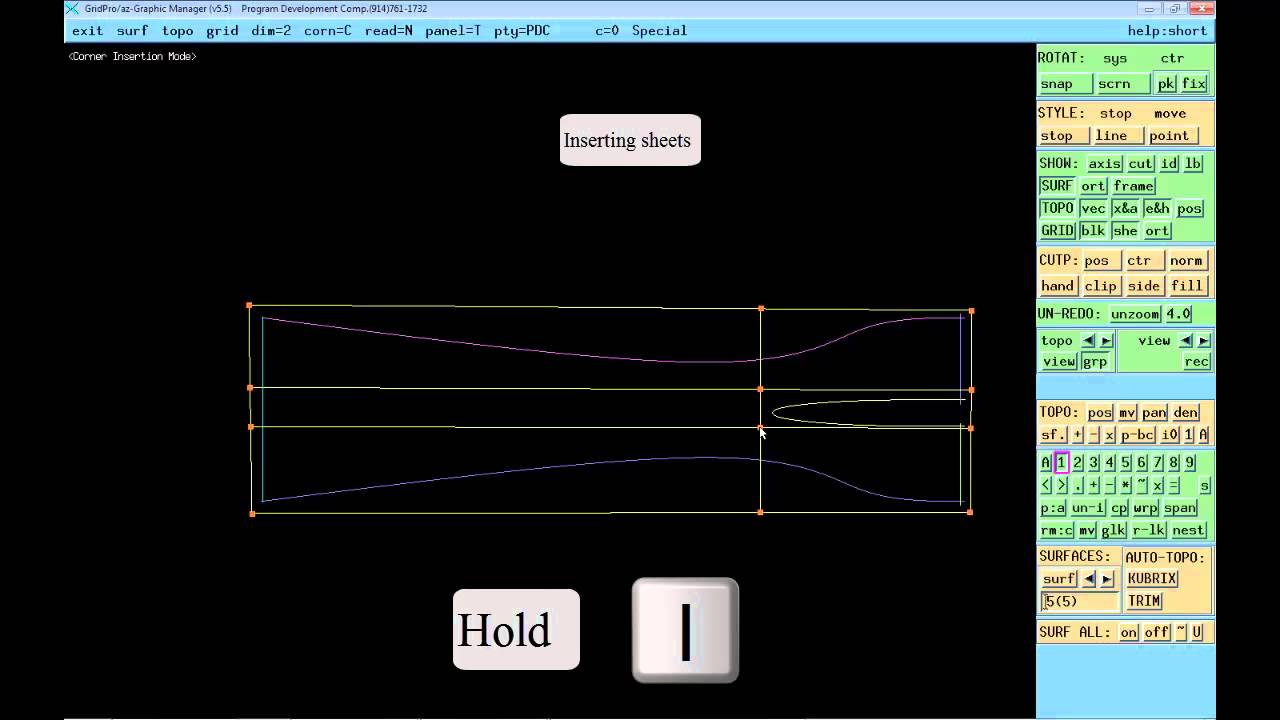Click the s button in group panel
The height and width of the screenshot is (720, 1280).
[x=1204, y=485]
